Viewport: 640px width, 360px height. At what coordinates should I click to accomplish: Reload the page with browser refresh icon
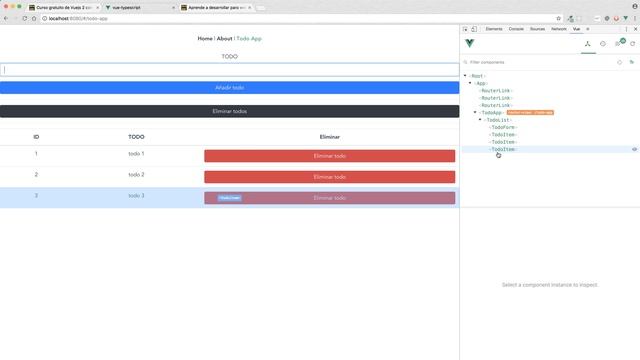pos(24,18)
